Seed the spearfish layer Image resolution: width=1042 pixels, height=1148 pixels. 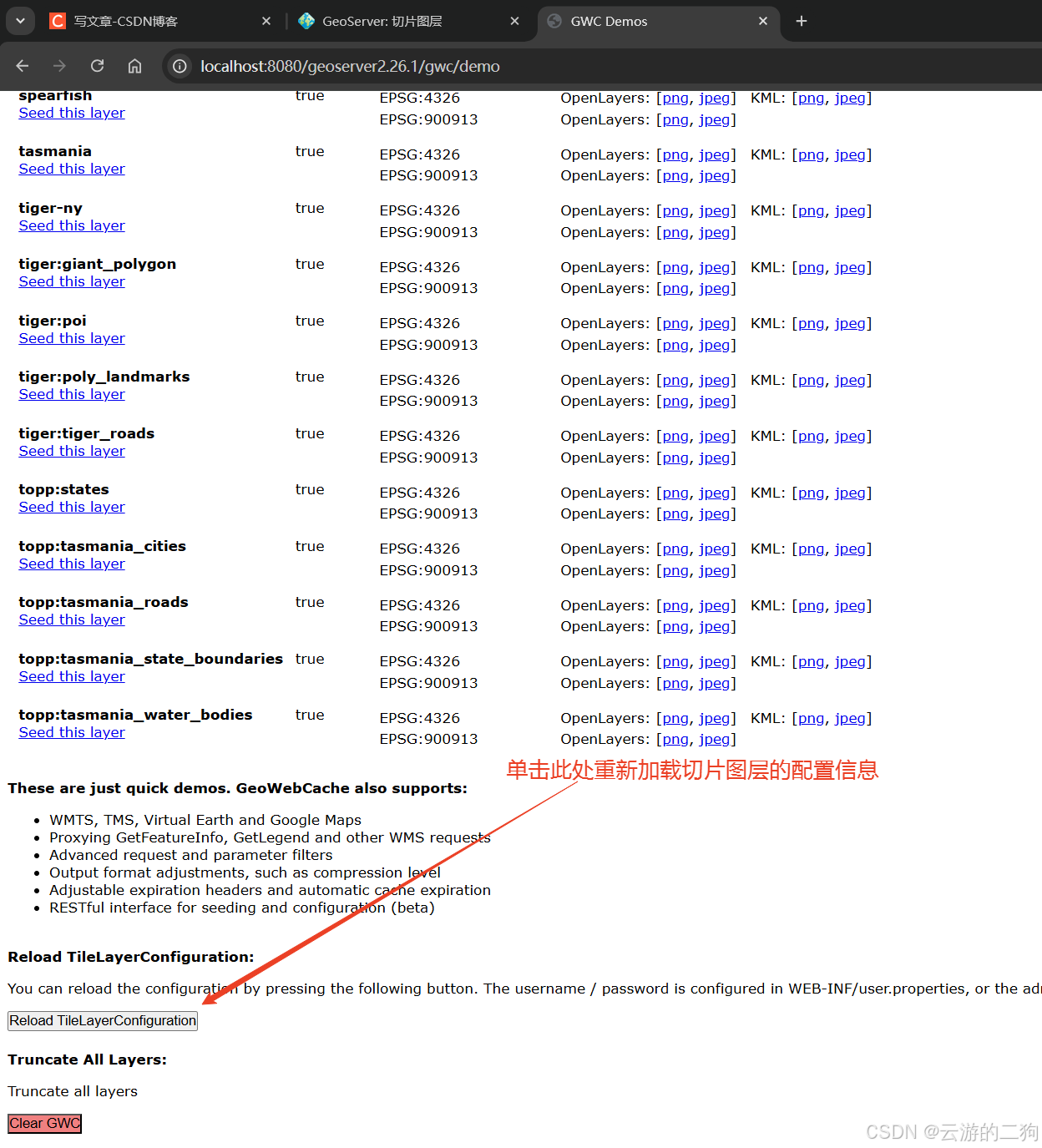click(x=72, y=113)
